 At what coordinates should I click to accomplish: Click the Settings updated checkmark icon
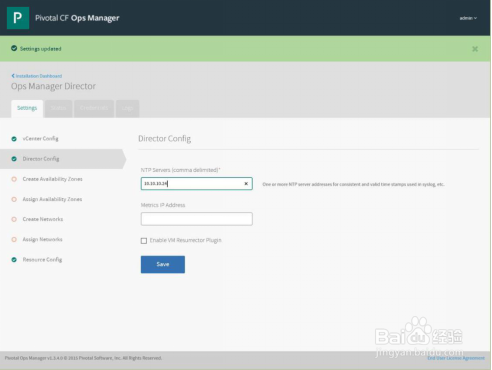[x=14, y=48]
